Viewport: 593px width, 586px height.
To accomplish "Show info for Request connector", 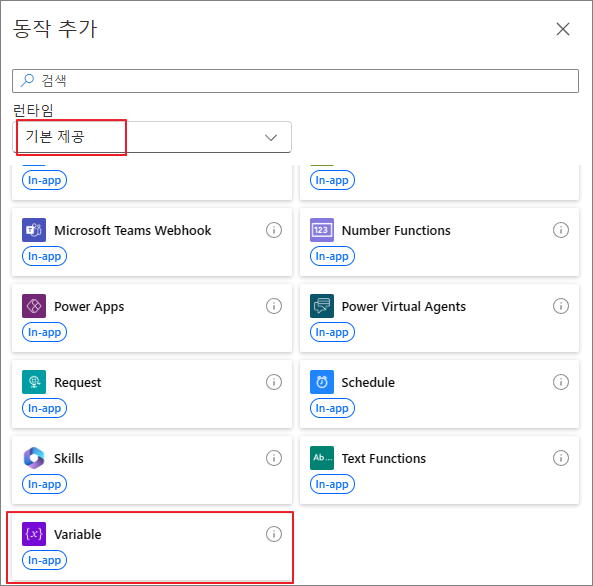I will (274, 382).
